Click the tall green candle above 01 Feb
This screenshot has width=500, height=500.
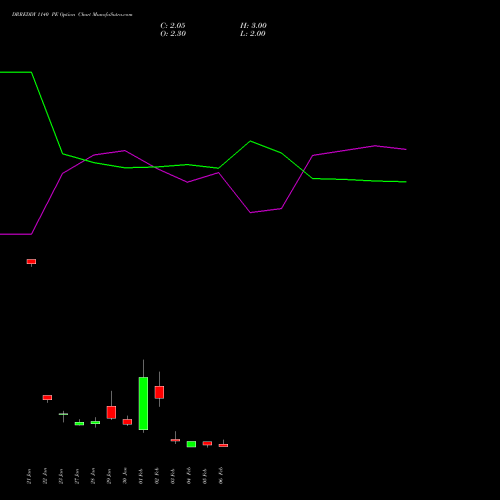(143, 403)
